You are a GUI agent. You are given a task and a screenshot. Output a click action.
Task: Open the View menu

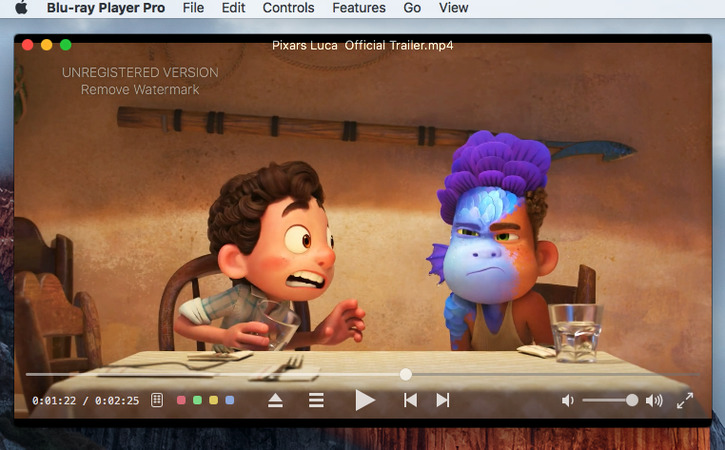pos(454,8)
